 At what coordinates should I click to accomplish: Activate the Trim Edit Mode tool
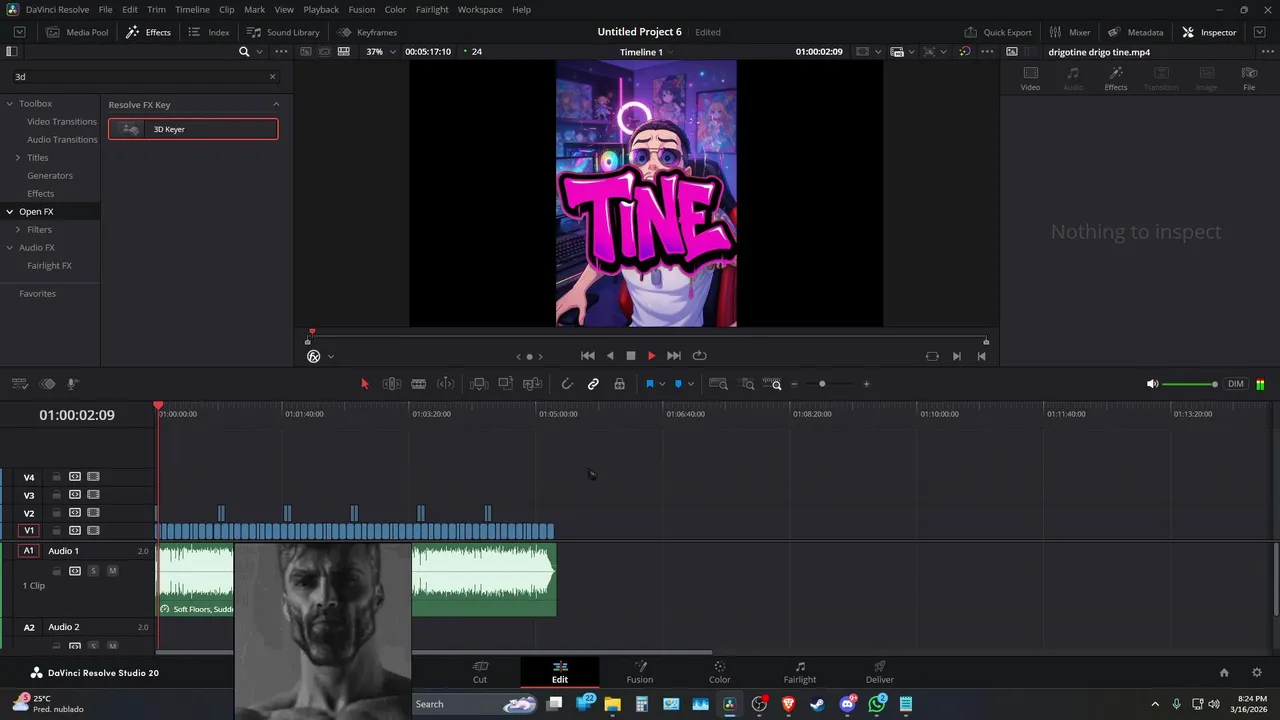coord(392,384)
